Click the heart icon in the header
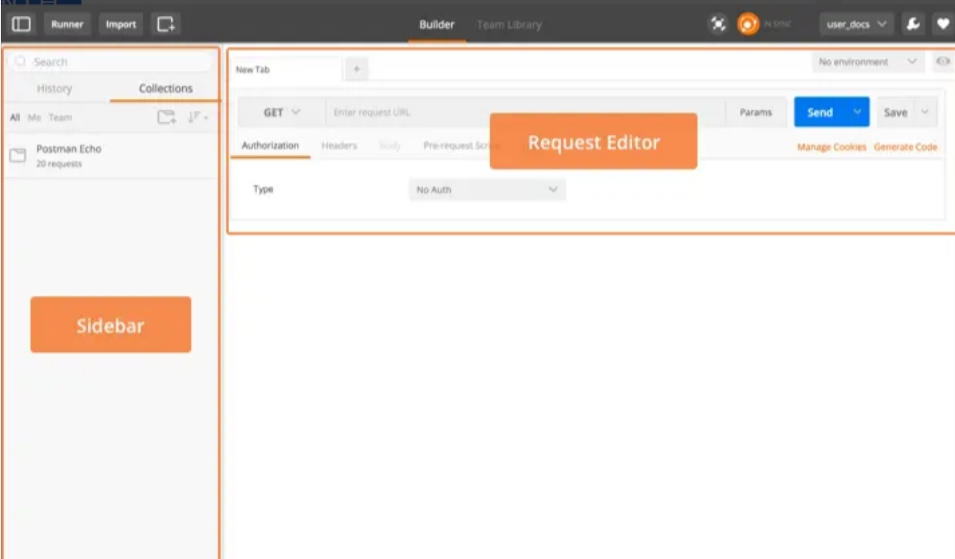The height and width of the screenshot is (559, 955). 941,24
